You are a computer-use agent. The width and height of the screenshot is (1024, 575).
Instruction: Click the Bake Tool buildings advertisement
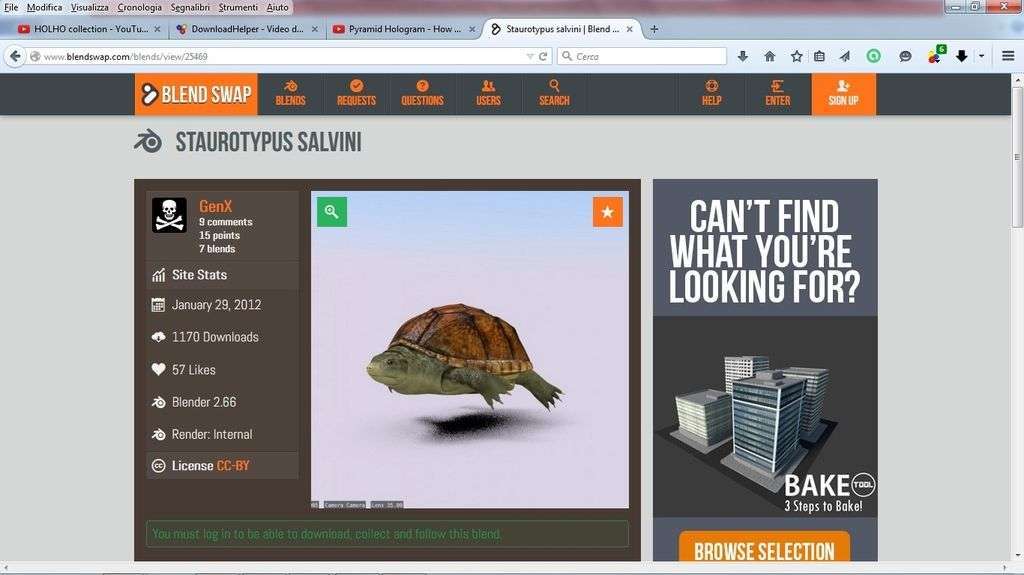click(765, 416)
